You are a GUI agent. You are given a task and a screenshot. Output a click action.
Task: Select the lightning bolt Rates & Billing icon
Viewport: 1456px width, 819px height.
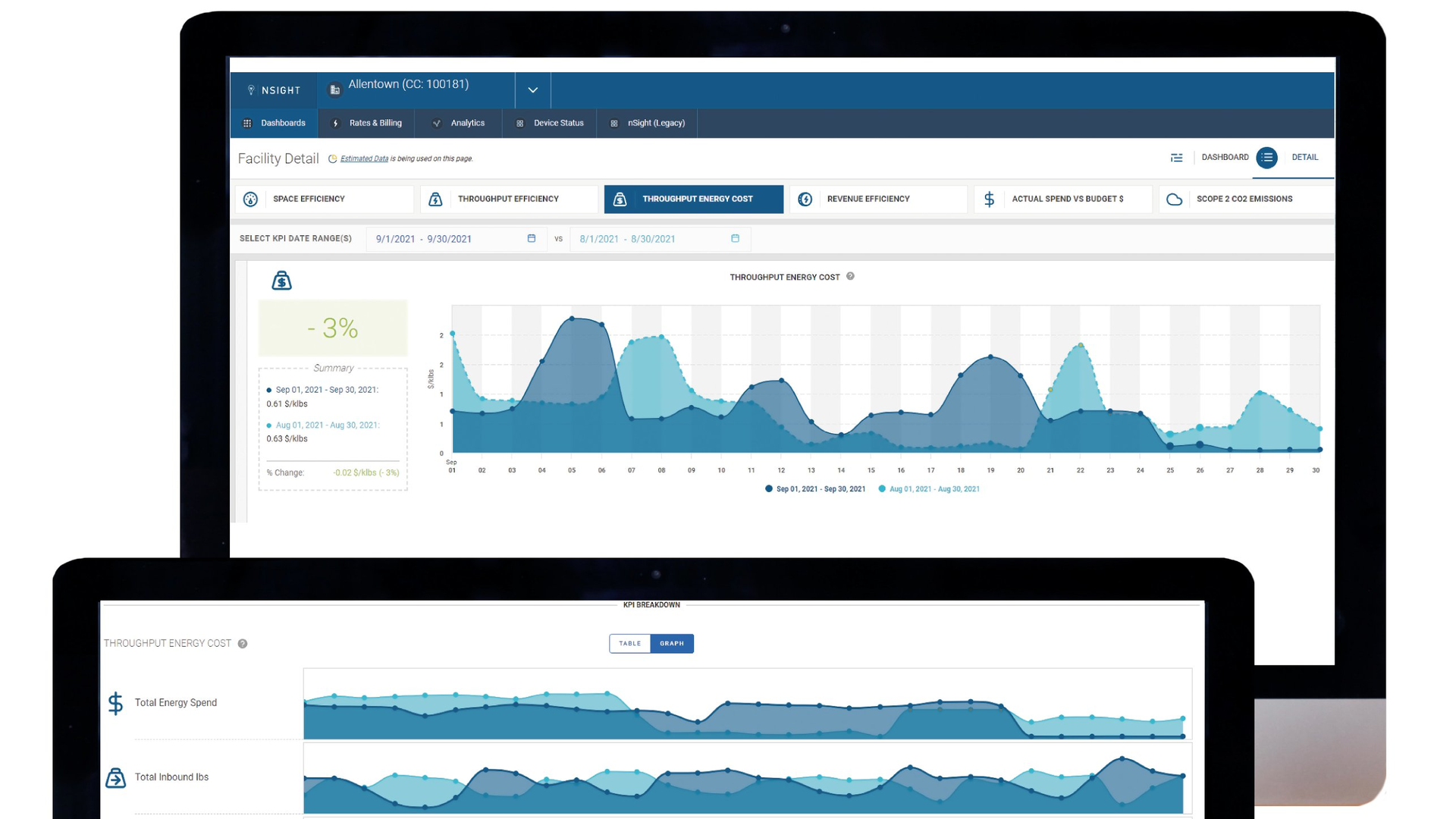pos(336,122)
